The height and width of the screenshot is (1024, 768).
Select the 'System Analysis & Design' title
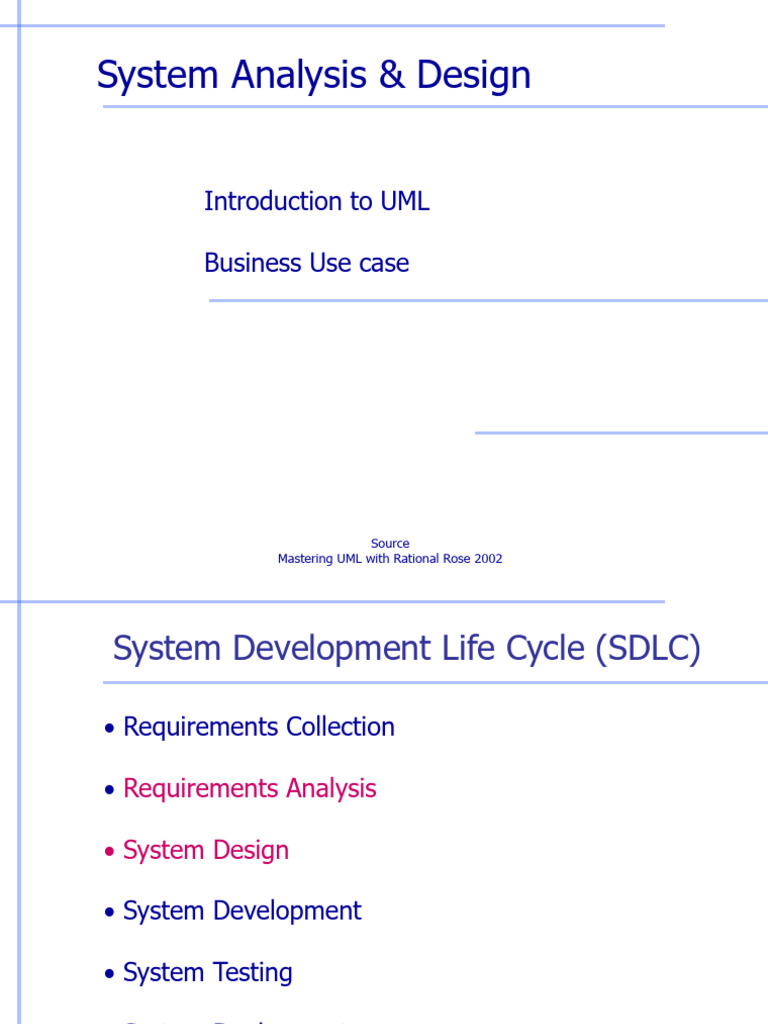313,75
